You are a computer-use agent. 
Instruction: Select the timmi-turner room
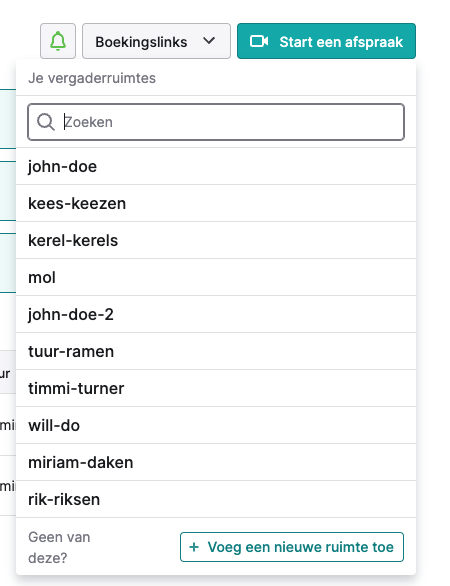tap(216, 388)
